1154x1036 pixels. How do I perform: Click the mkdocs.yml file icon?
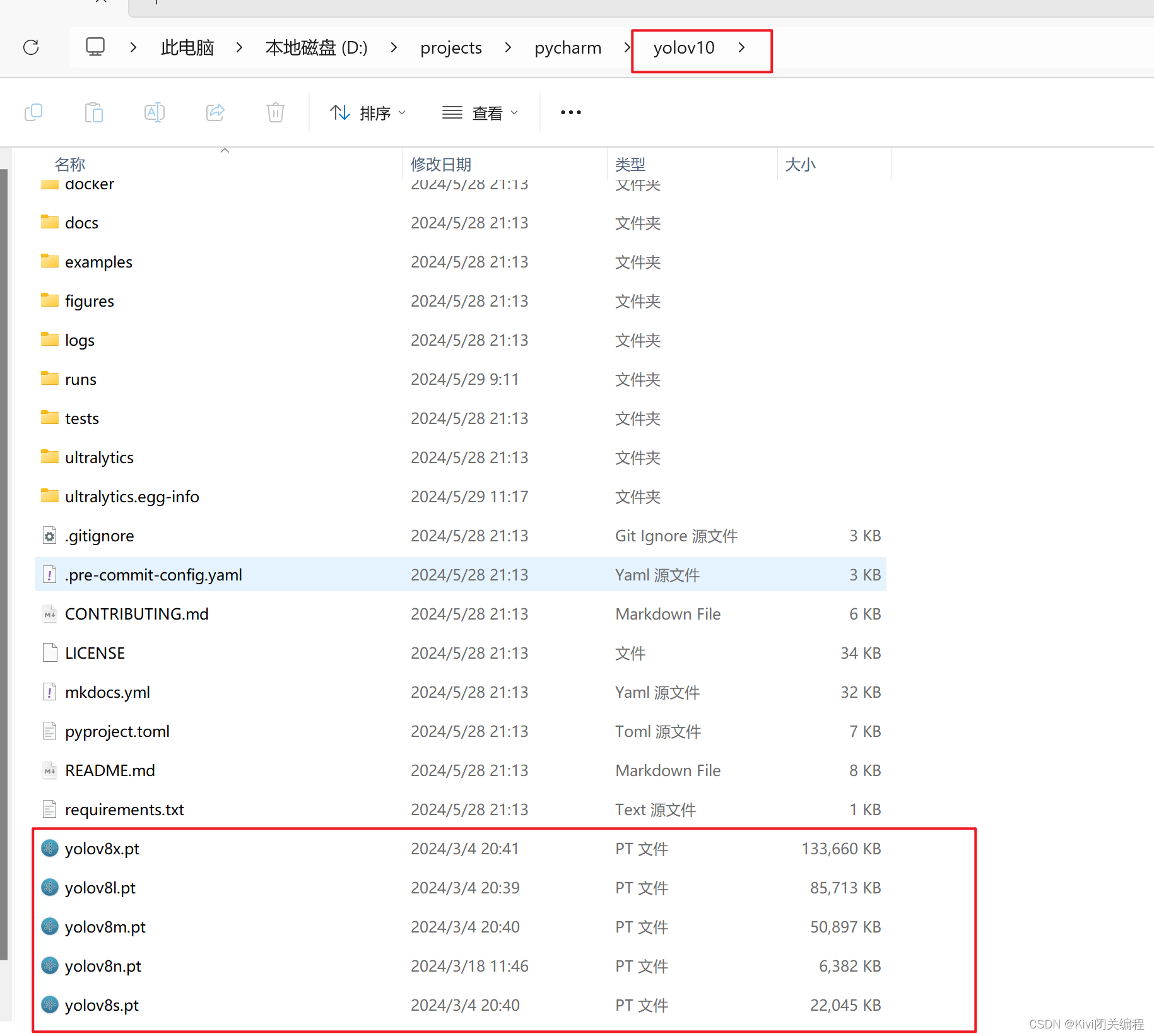[x=50, y=692]
